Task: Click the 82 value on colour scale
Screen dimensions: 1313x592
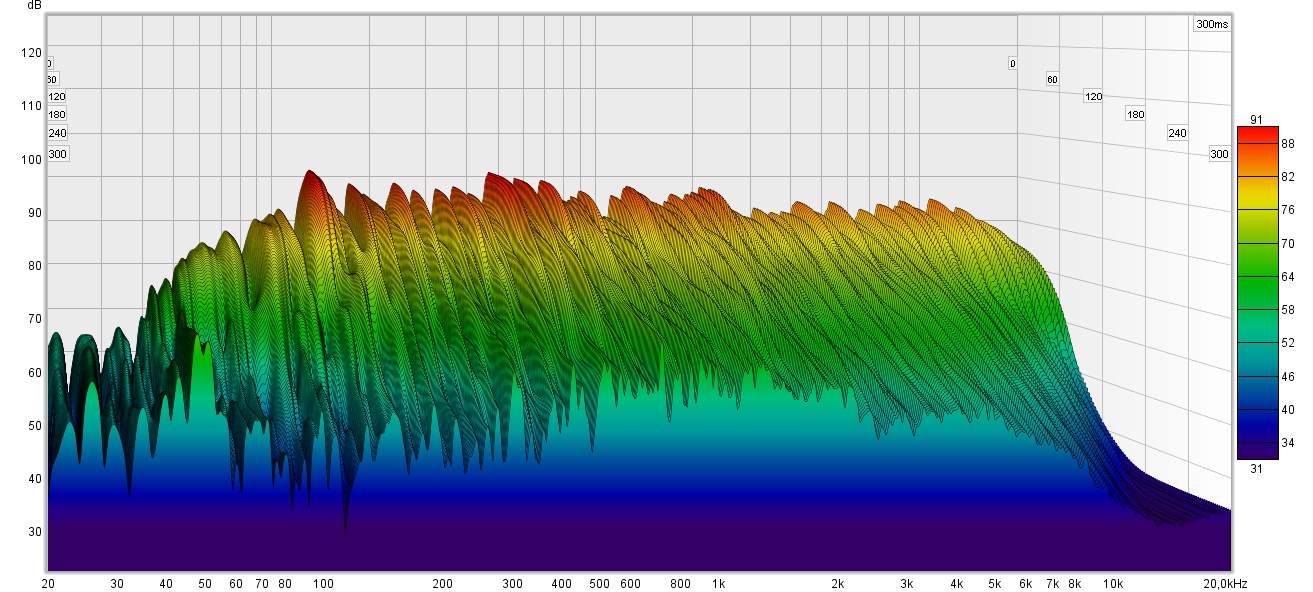Action: (1288, 176)
